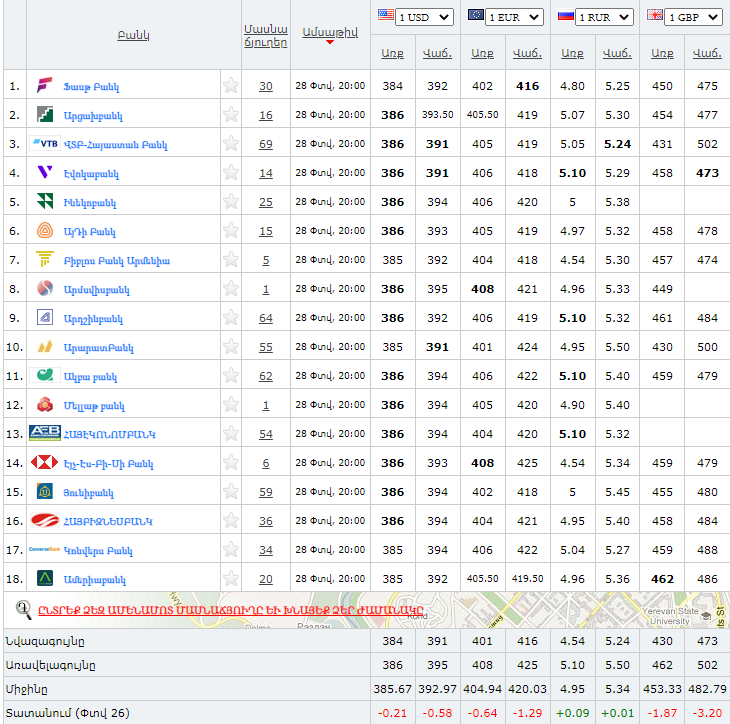The image size is (730, 724).
Task: Click the Acba bank green logo
Action: coord(45,375)
